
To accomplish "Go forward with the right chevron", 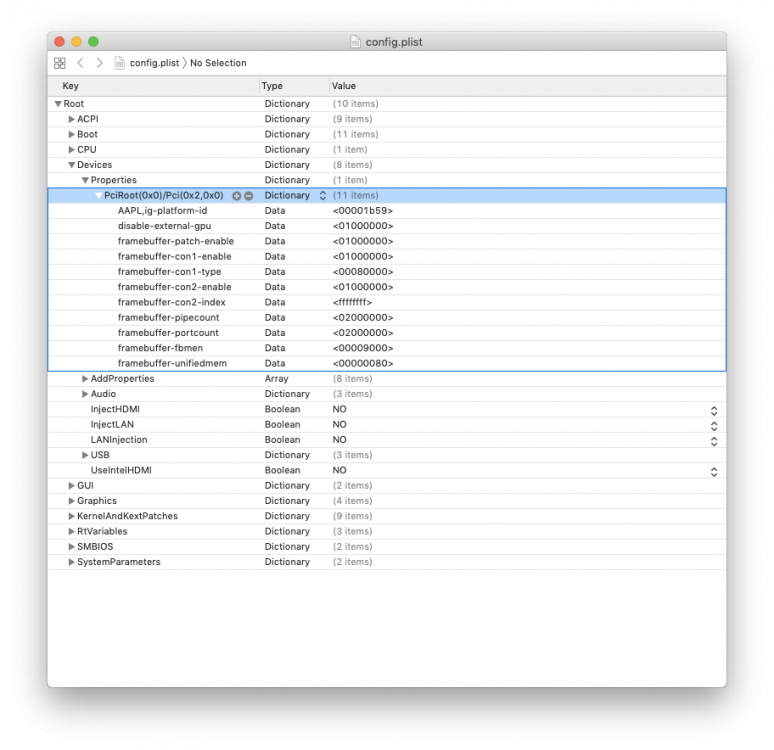I will point(99,63).
